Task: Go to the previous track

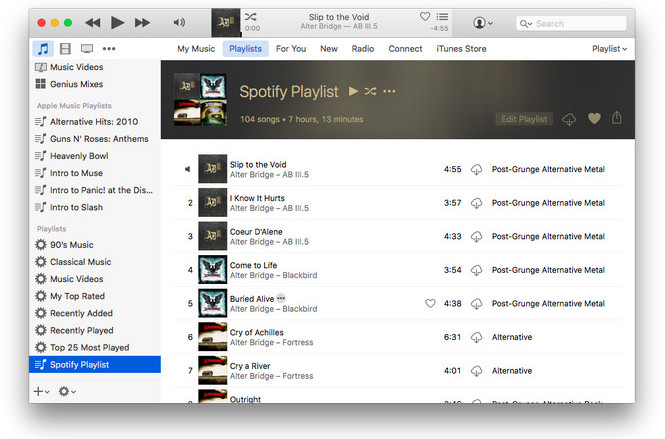Action: [x=93, y=22]
